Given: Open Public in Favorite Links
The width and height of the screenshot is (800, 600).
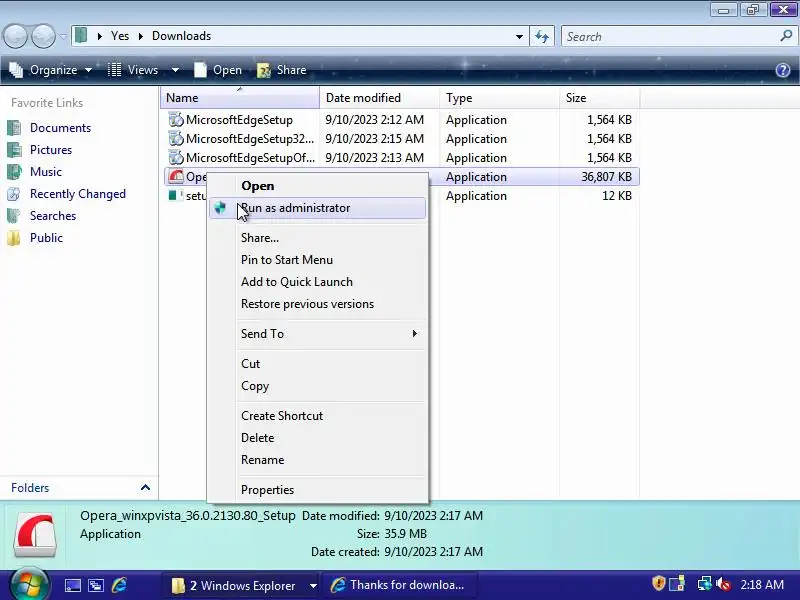Looking at the screenshot, I should click(x=46, y=238).
